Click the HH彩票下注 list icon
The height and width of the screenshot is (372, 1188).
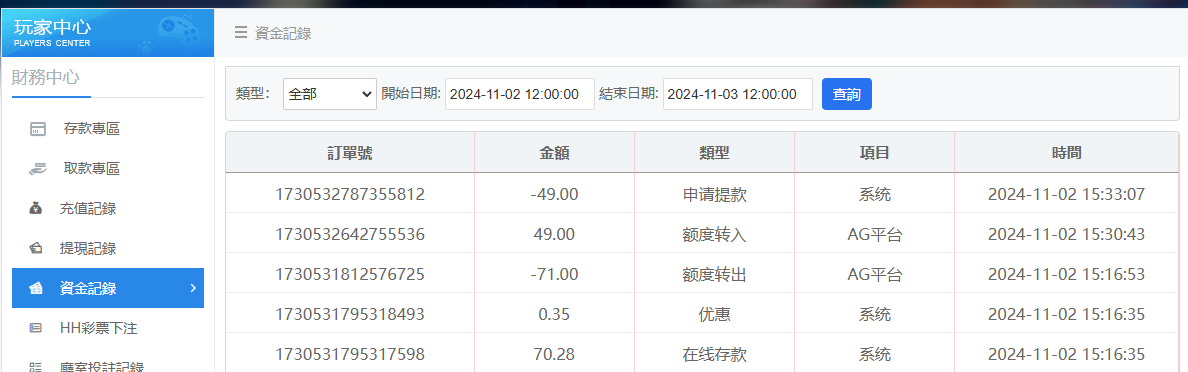click(36, 328)
